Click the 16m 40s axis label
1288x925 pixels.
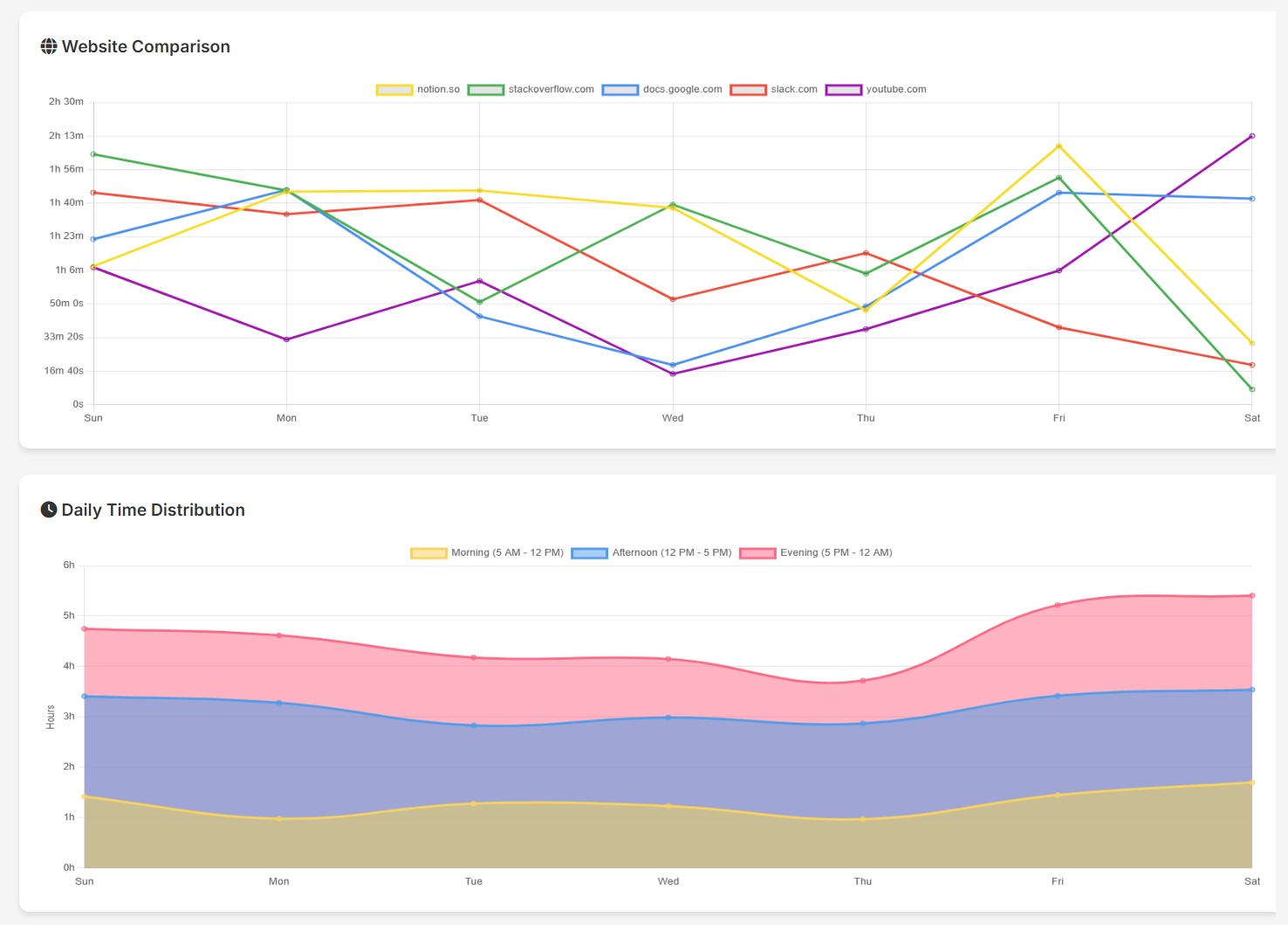coord(64,370)
